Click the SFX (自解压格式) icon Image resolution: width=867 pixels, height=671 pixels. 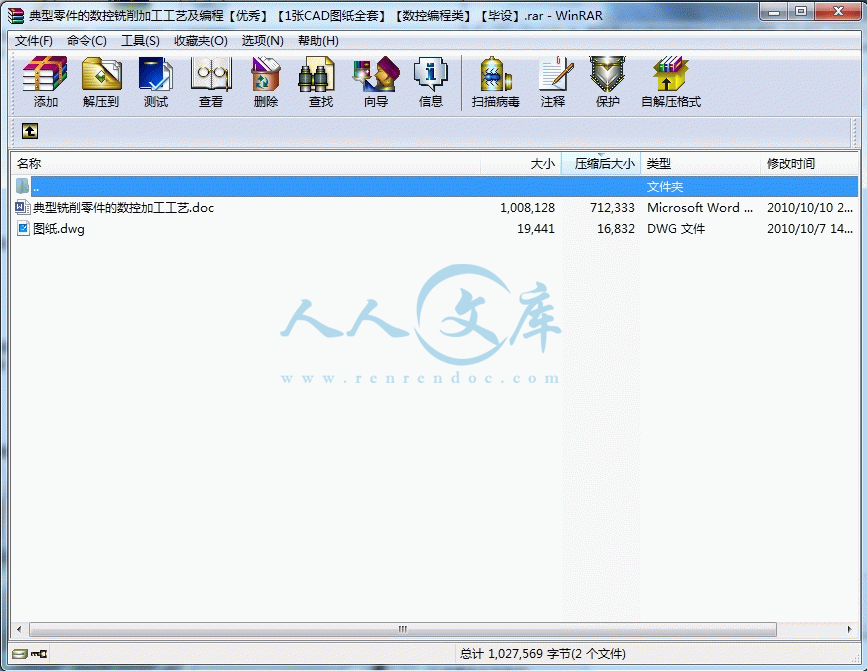click(671, 82)
